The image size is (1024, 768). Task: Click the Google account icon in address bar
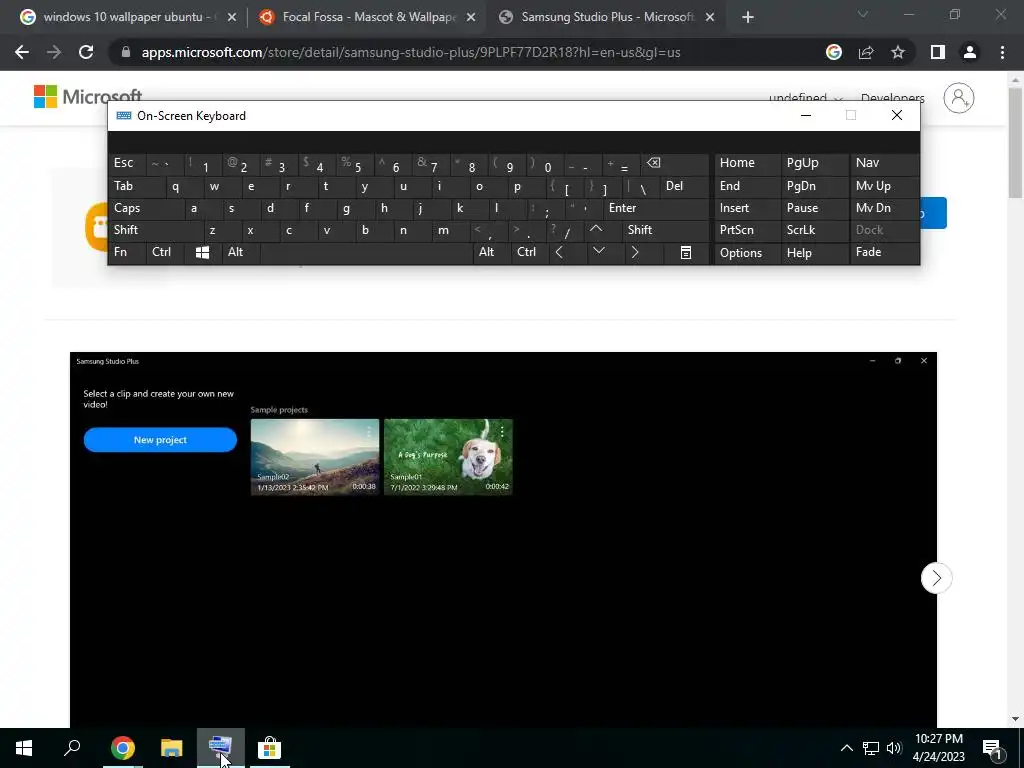pyautogui.click(x=834, y=52)
